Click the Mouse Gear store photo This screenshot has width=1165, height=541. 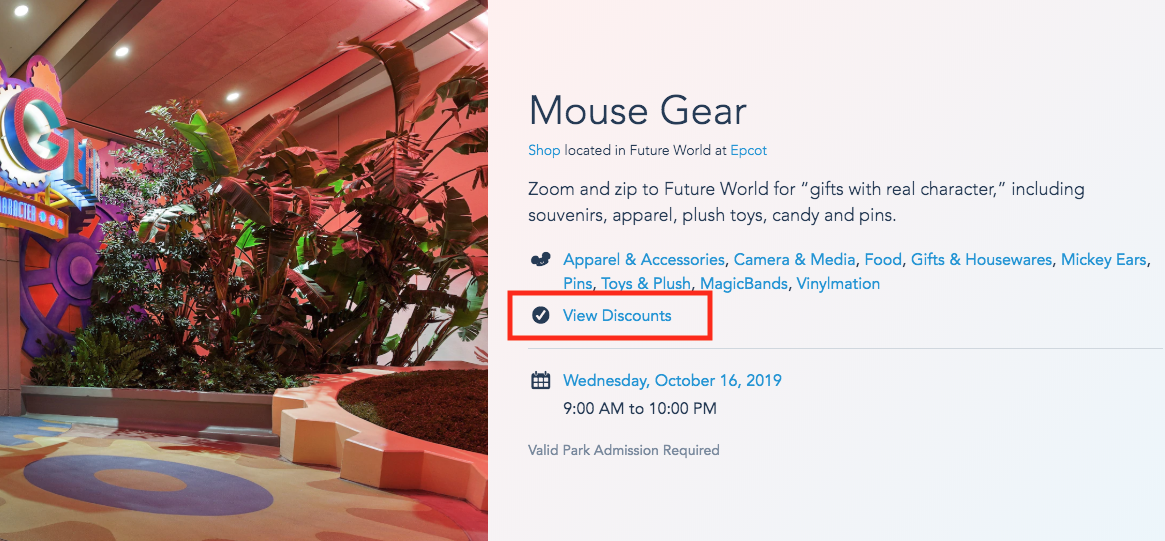point(243,270)
